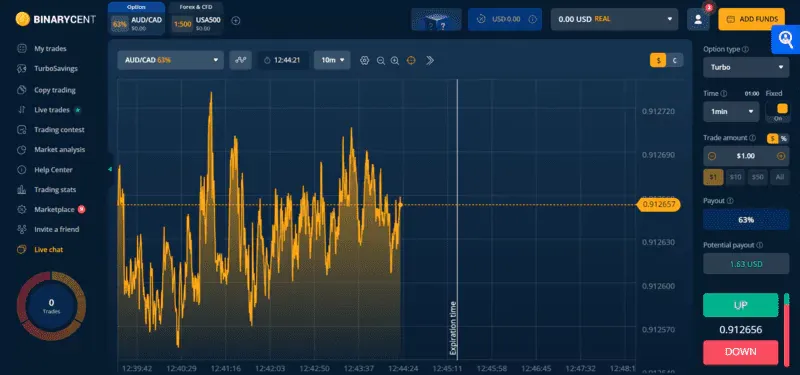Click the $1.00 trade amount field
Image resolution: width=800 pixels, height=375 pixels.
click(746, 156)
